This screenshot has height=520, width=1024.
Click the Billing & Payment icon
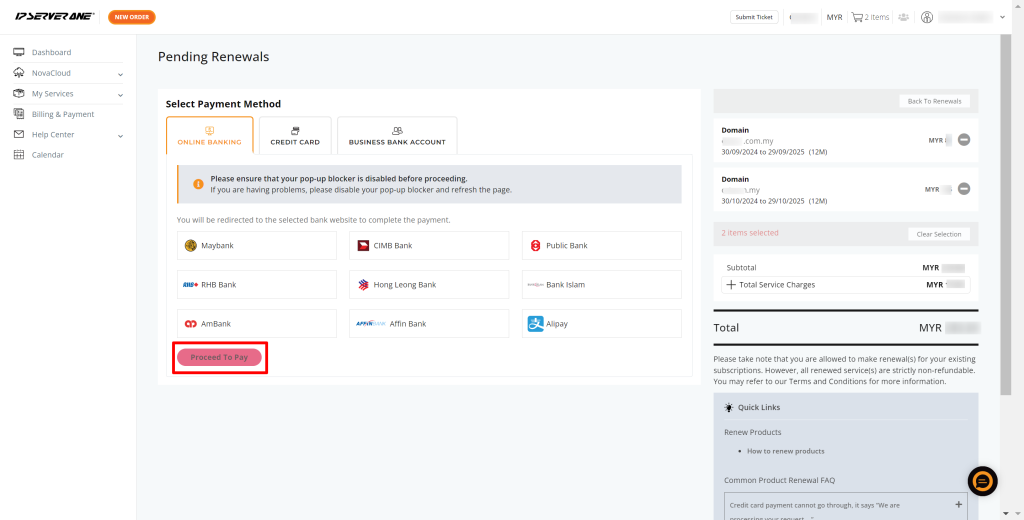point(19,114)
